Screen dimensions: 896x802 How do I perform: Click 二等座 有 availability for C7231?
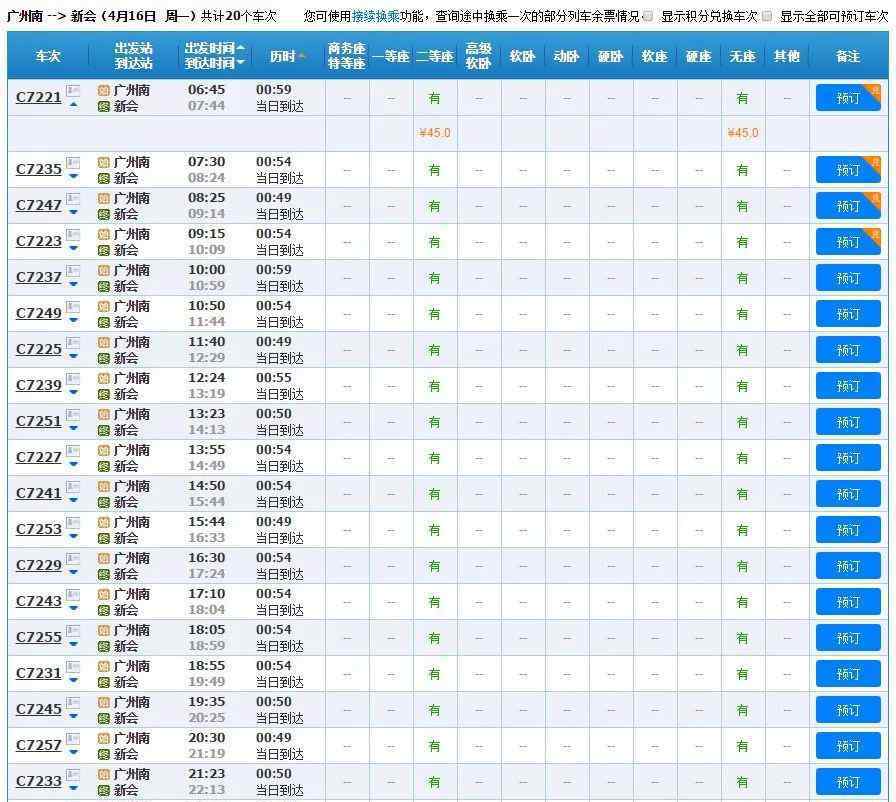click(x=434, y=673)
